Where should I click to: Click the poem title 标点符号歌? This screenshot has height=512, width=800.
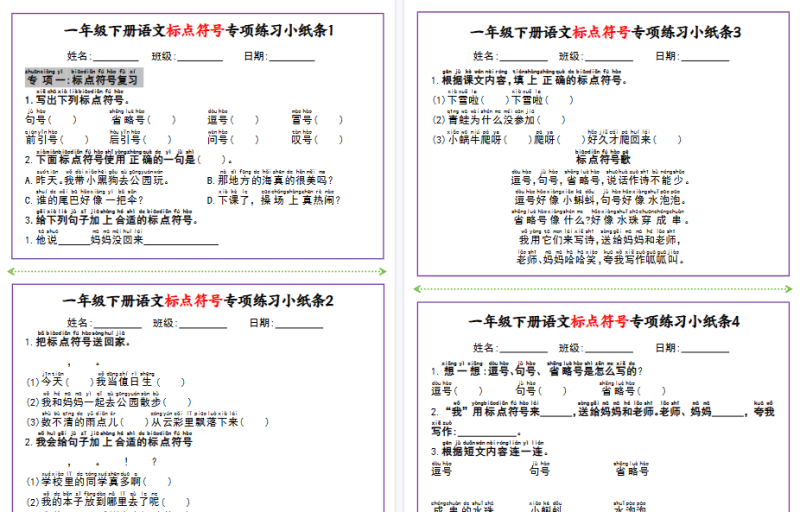[603, 160]
